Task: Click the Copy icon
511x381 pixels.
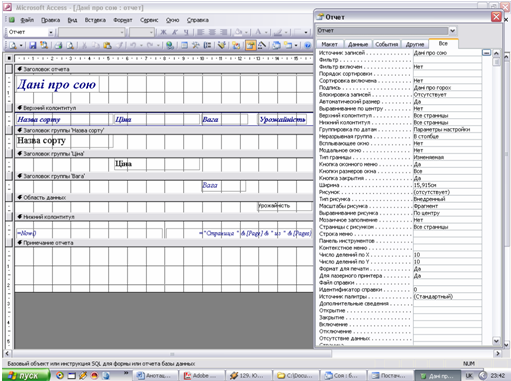Action: 96,45
